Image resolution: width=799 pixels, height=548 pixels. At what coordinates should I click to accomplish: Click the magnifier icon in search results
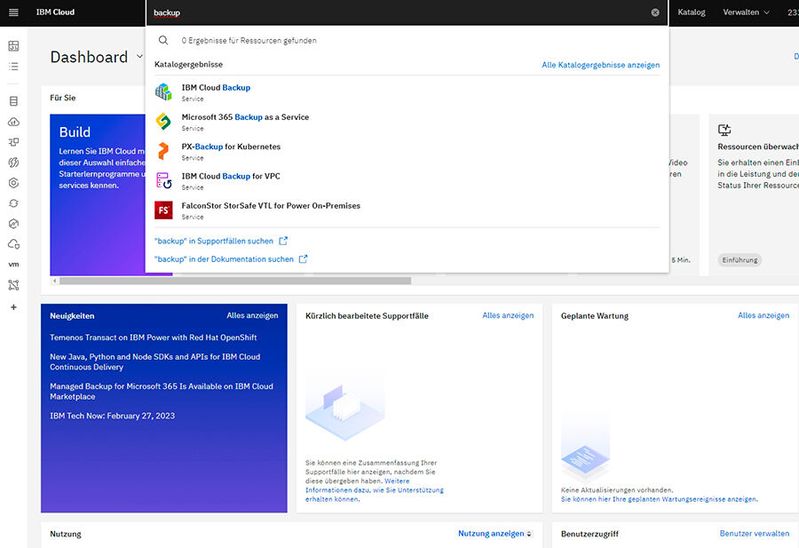coord(163,40)
